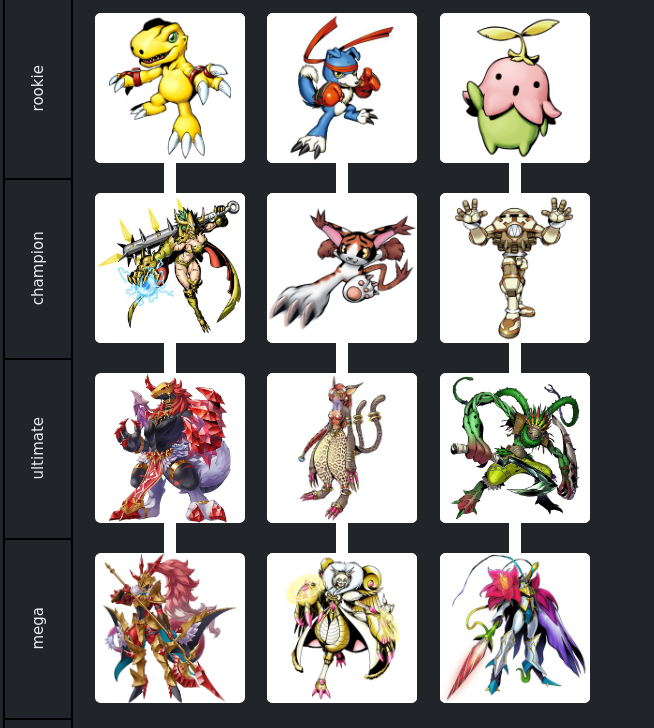This screenshot has width=654, height=728.
Task: Select the rookie row label
Action: coord(38,88)
